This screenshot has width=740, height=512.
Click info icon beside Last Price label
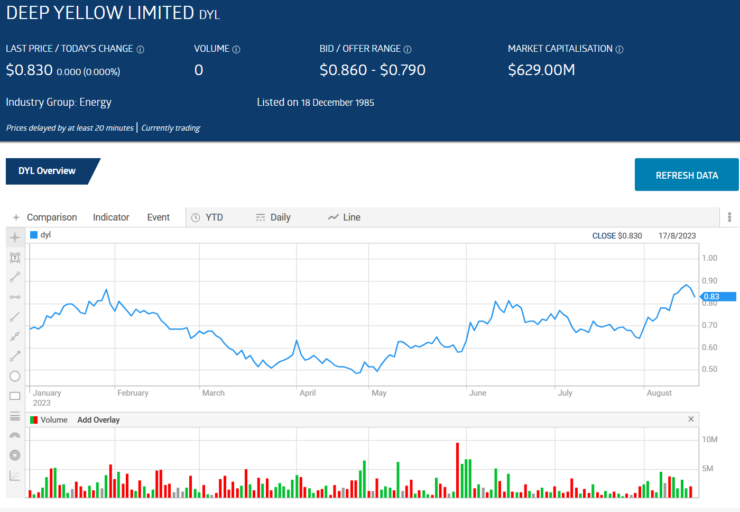(140, 49)
